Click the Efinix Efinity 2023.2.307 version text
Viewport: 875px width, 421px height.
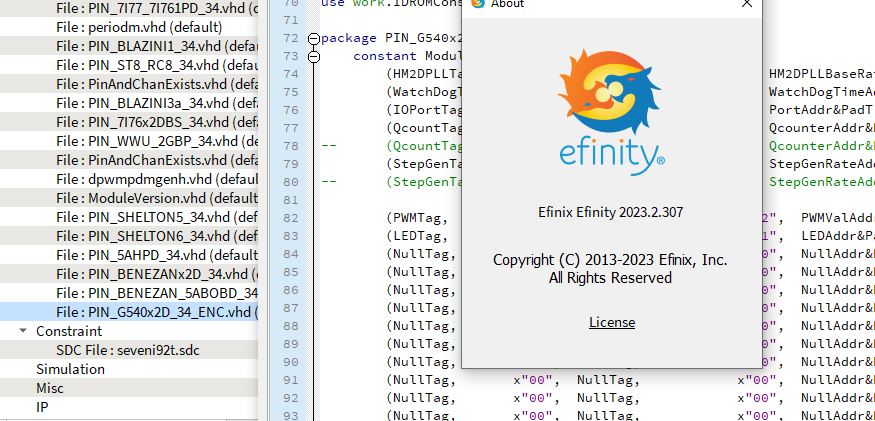(x=610, y=212)
